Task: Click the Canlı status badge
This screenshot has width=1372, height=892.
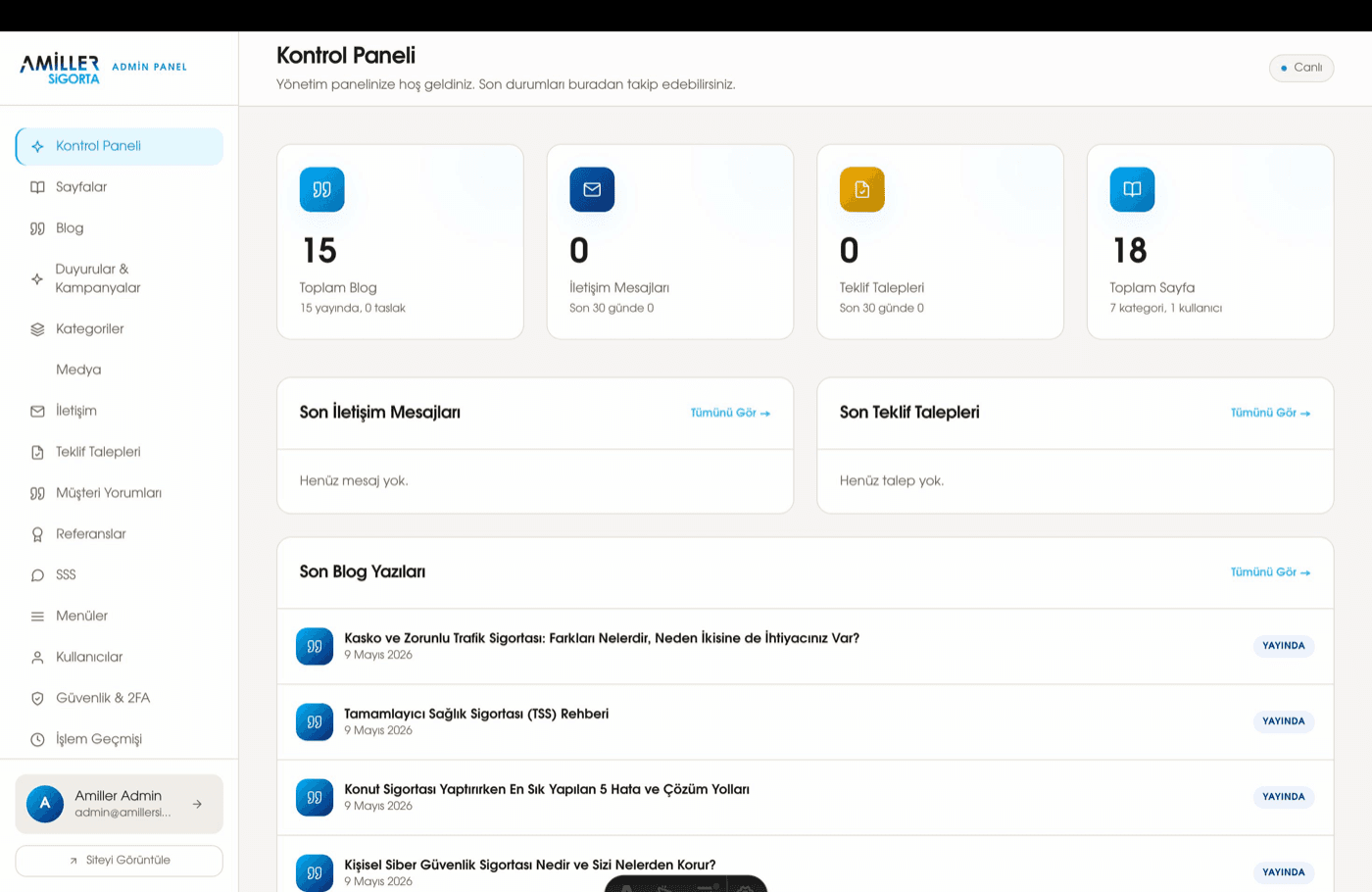Action: (1301, 68)
